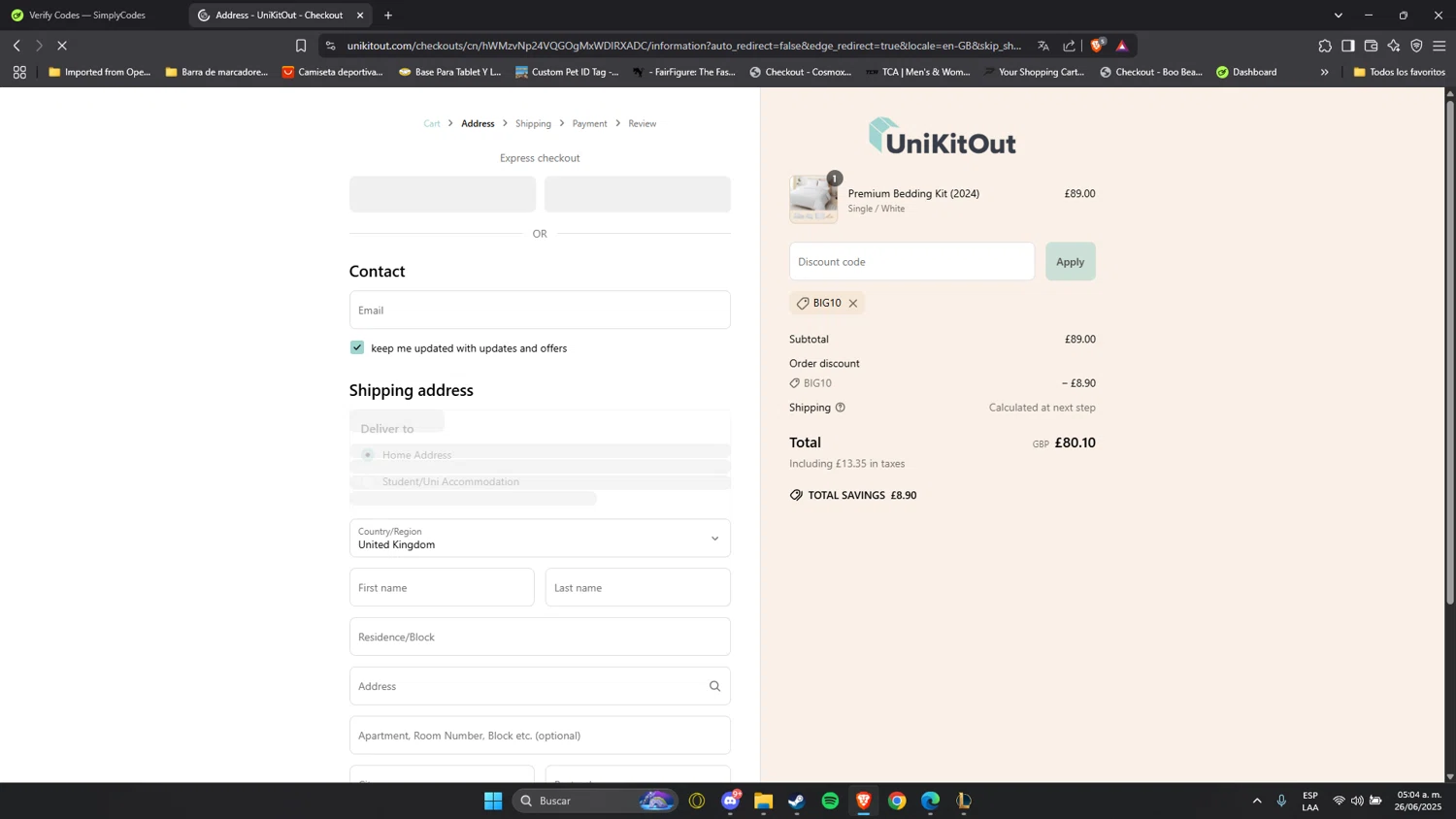Click the browser address bar URL

(x=683, y=46)
